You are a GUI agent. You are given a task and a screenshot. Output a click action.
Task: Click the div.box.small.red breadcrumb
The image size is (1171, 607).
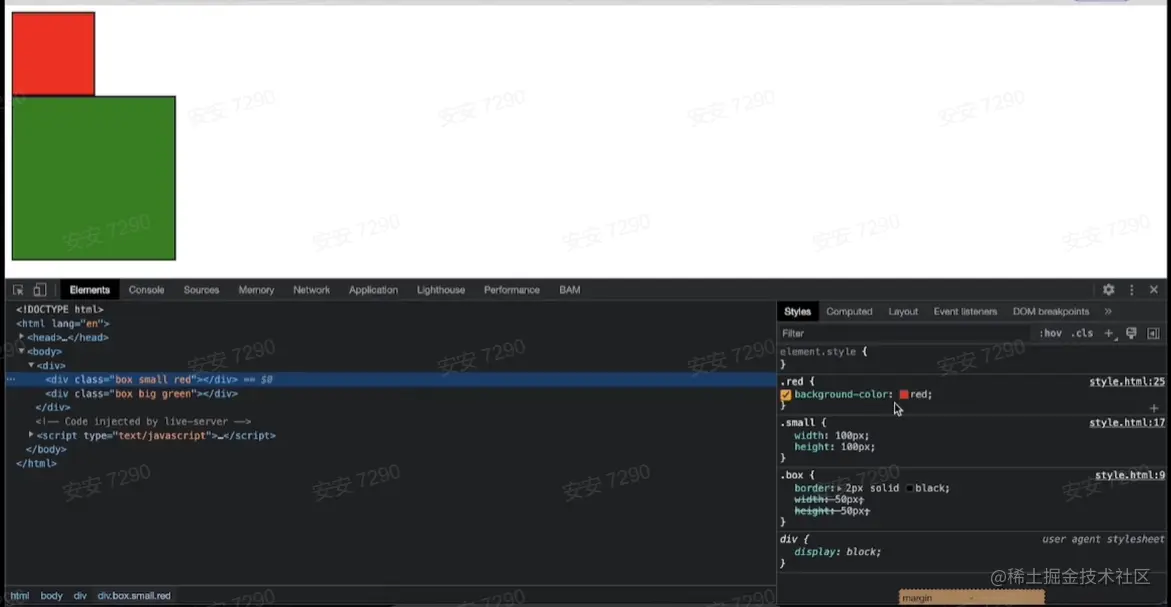(134, 596)
